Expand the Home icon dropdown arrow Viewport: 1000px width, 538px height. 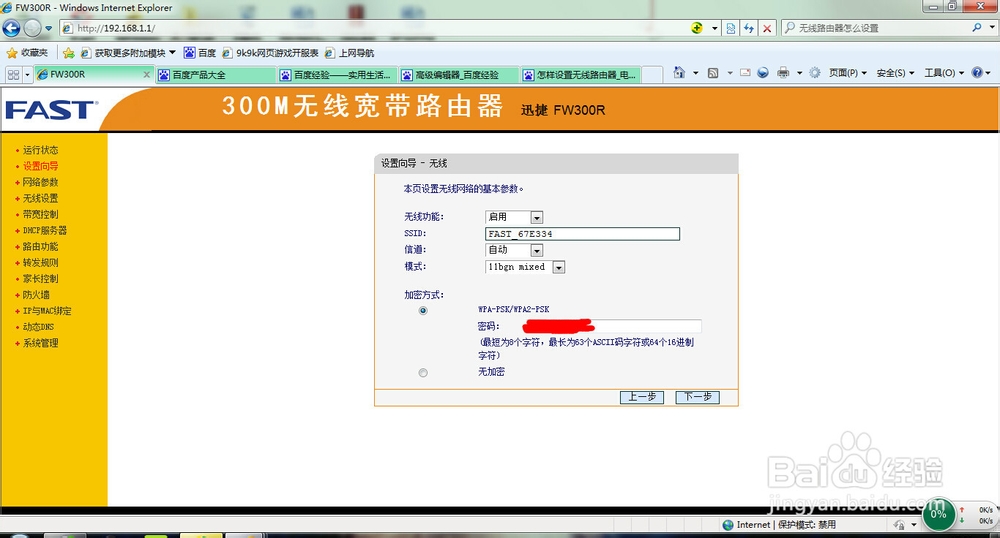tap(695, 73)
